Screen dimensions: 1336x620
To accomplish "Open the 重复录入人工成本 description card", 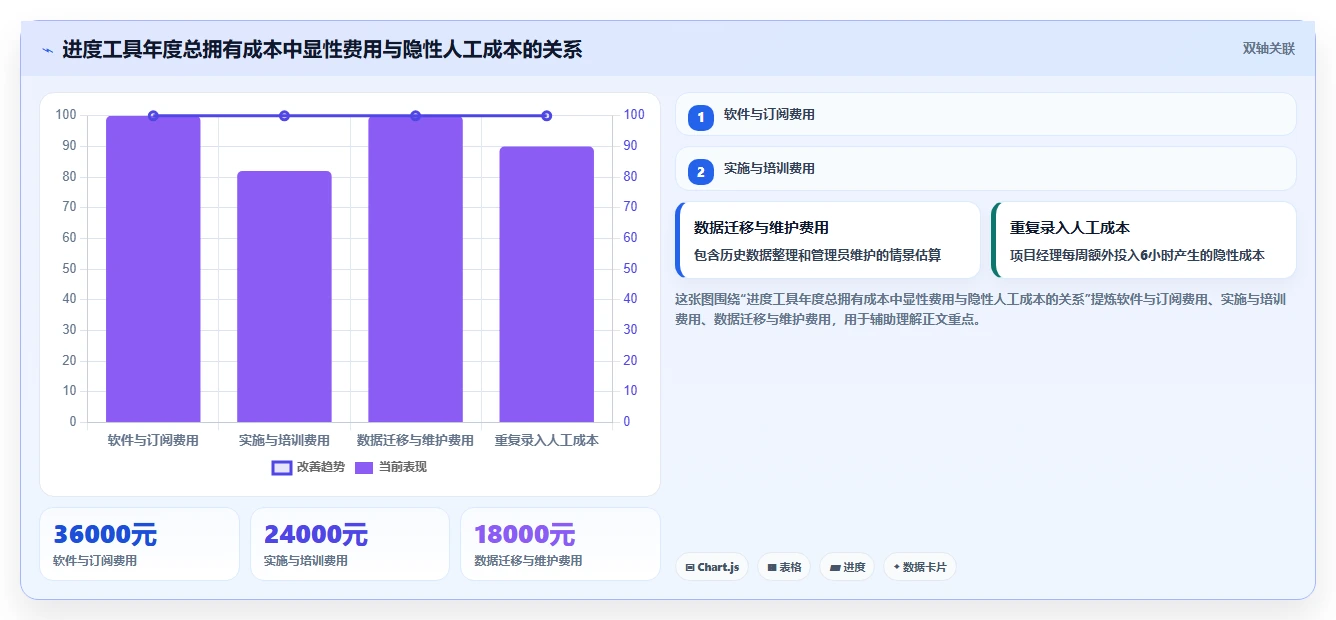I will [1143, 240].
